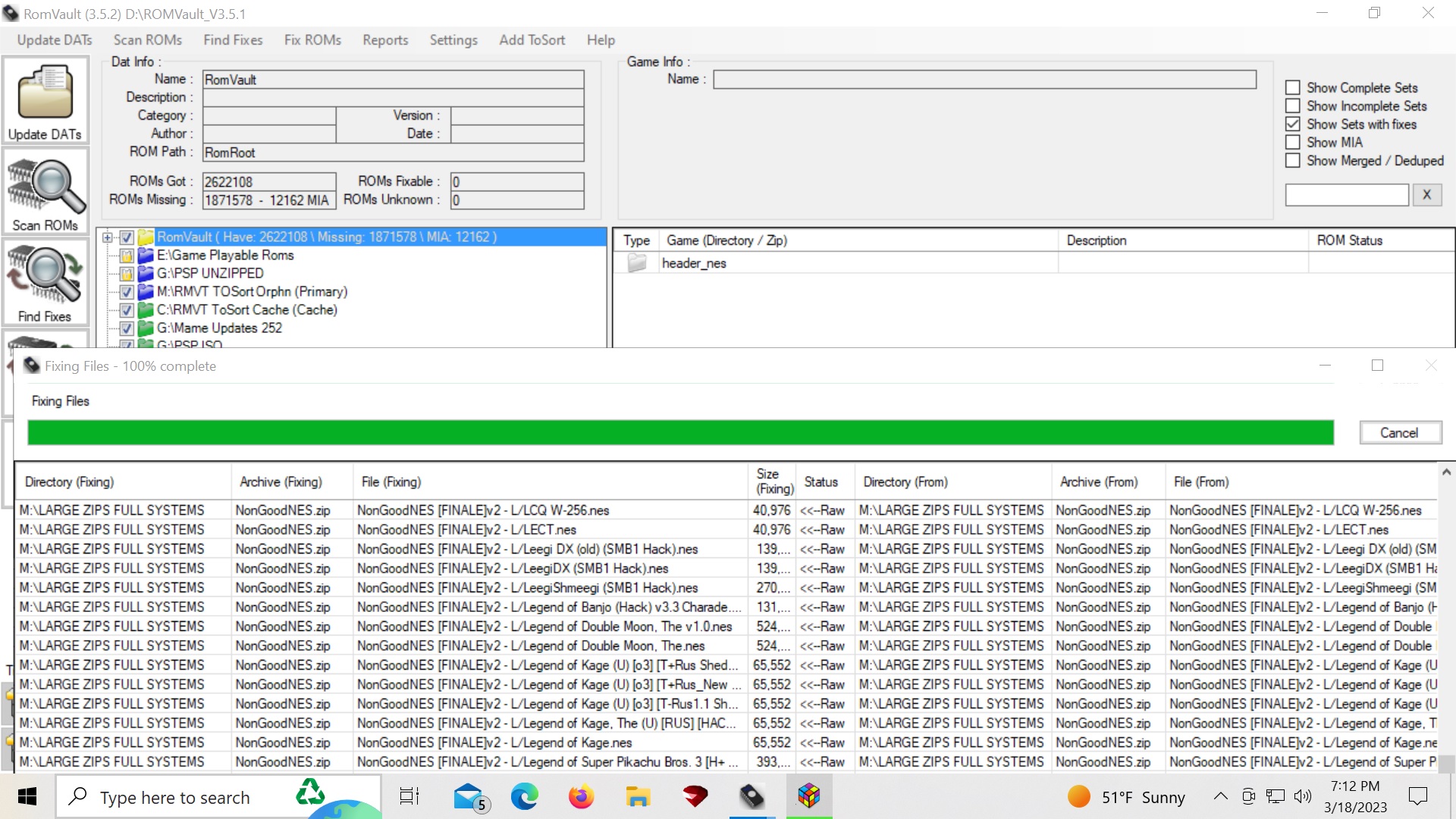Click the Update DATs sidebar icon
This screenshot has height=819, width=1456.
pos(45,101)
